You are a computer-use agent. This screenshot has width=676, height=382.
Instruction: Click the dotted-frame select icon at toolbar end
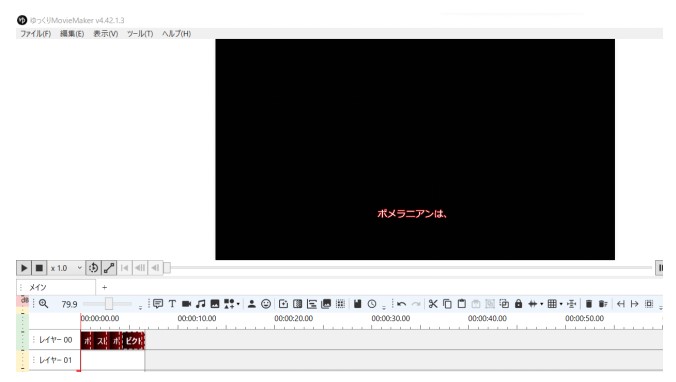point(649,304)
